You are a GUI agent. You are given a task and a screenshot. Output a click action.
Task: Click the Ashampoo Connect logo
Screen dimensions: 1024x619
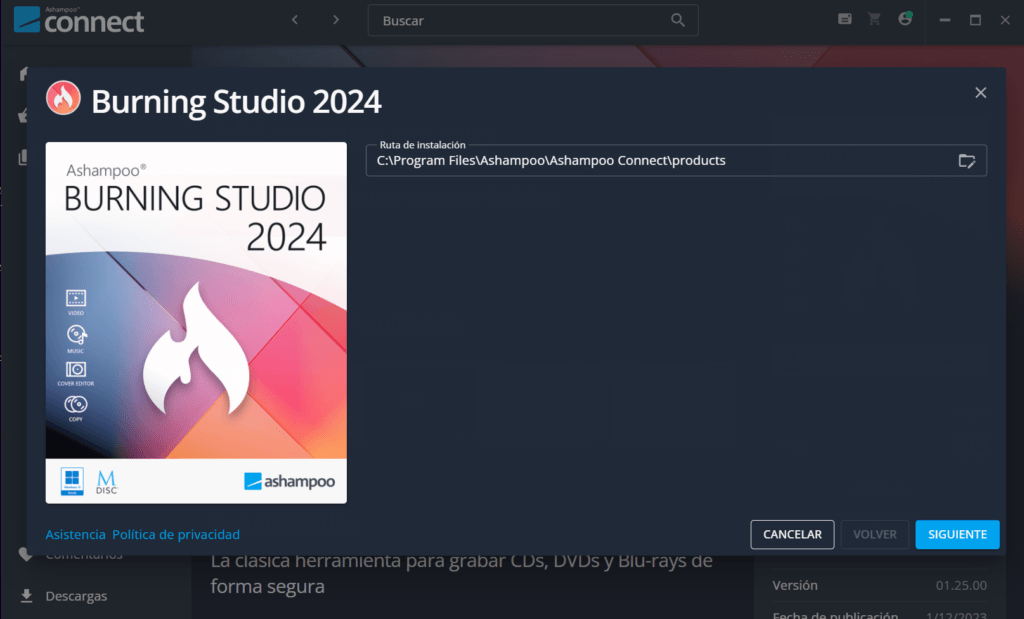pos(79,20)
